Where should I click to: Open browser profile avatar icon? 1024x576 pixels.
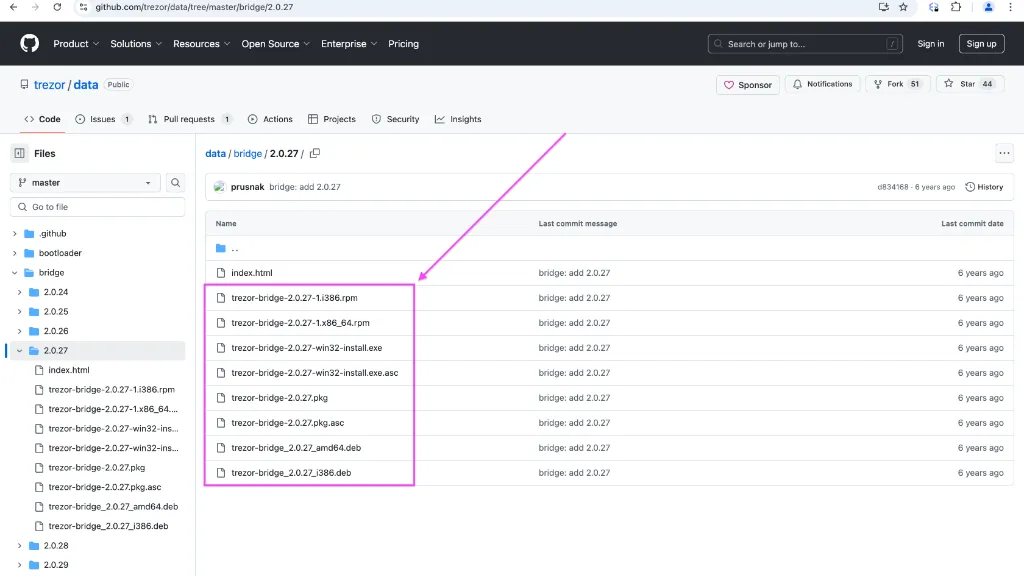click(988, 7)
